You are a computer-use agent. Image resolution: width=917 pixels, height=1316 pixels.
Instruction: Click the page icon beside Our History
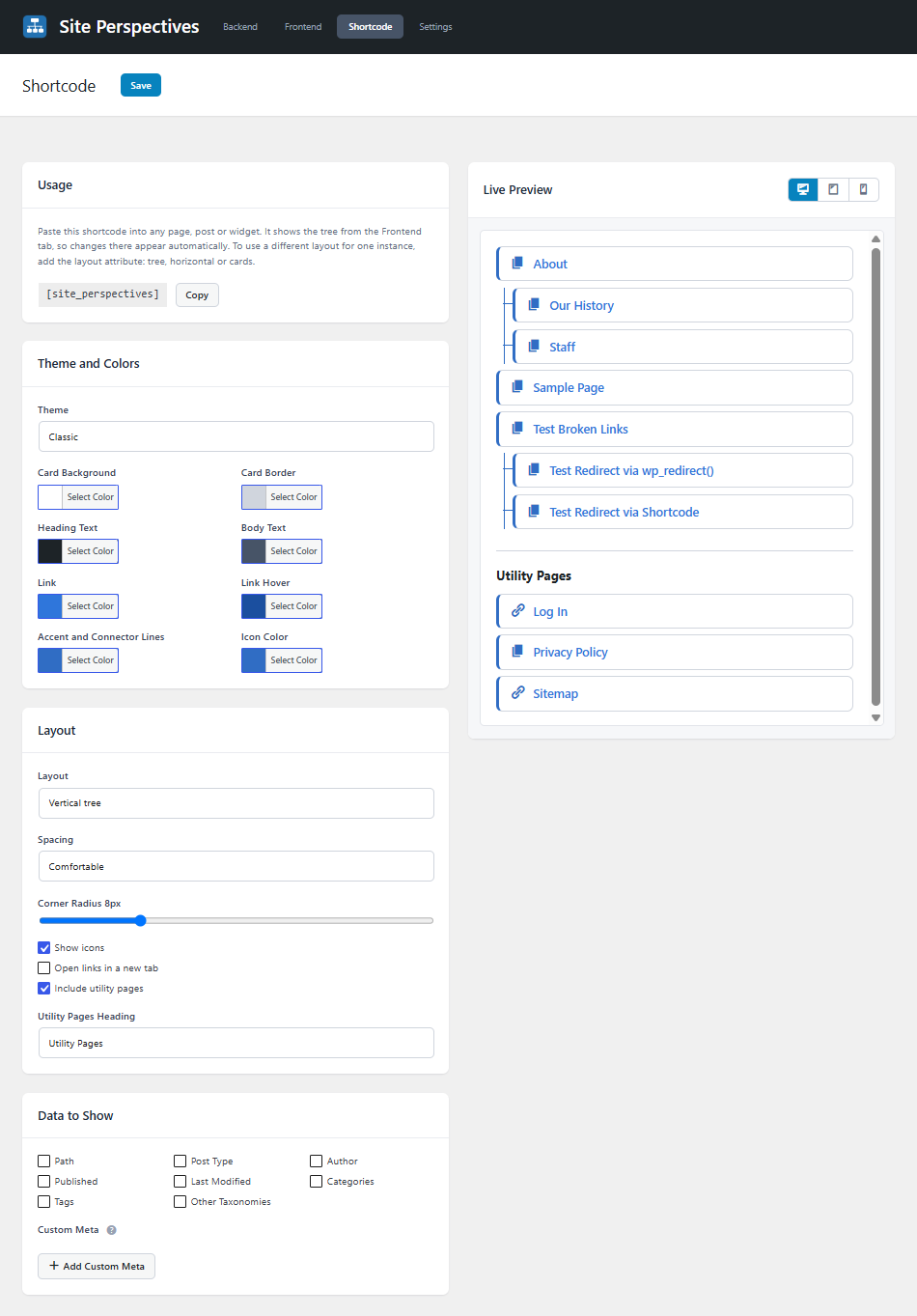point(534,304)
